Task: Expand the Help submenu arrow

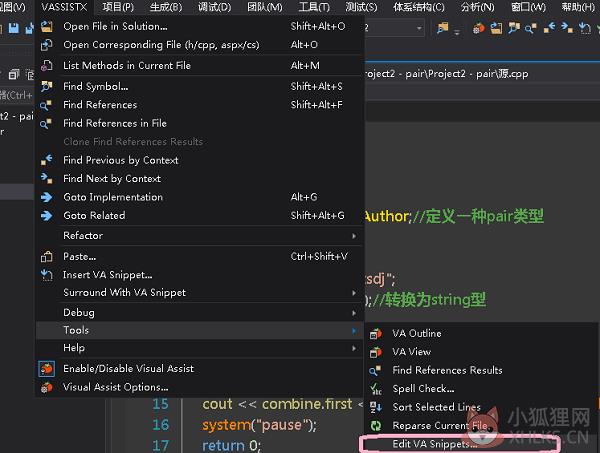Action: (x=354, y=348)
